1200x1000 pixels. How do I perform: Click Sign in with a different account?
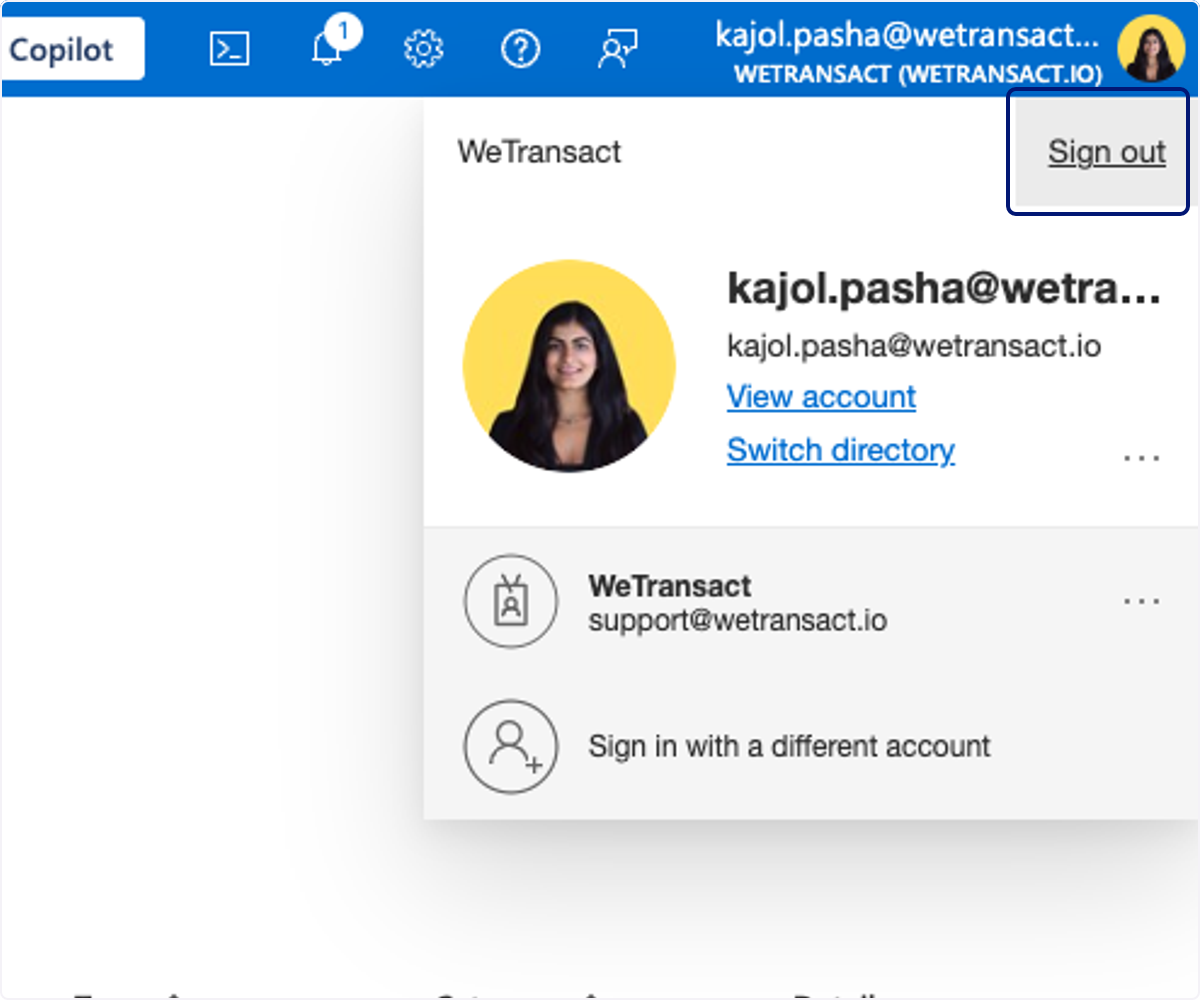coord(811,747)
